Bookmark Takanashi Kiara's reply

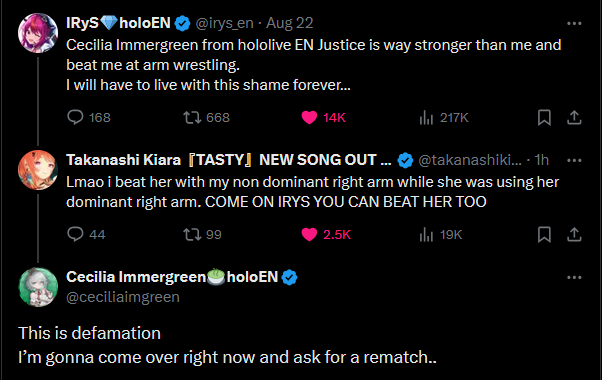(544, 234)
